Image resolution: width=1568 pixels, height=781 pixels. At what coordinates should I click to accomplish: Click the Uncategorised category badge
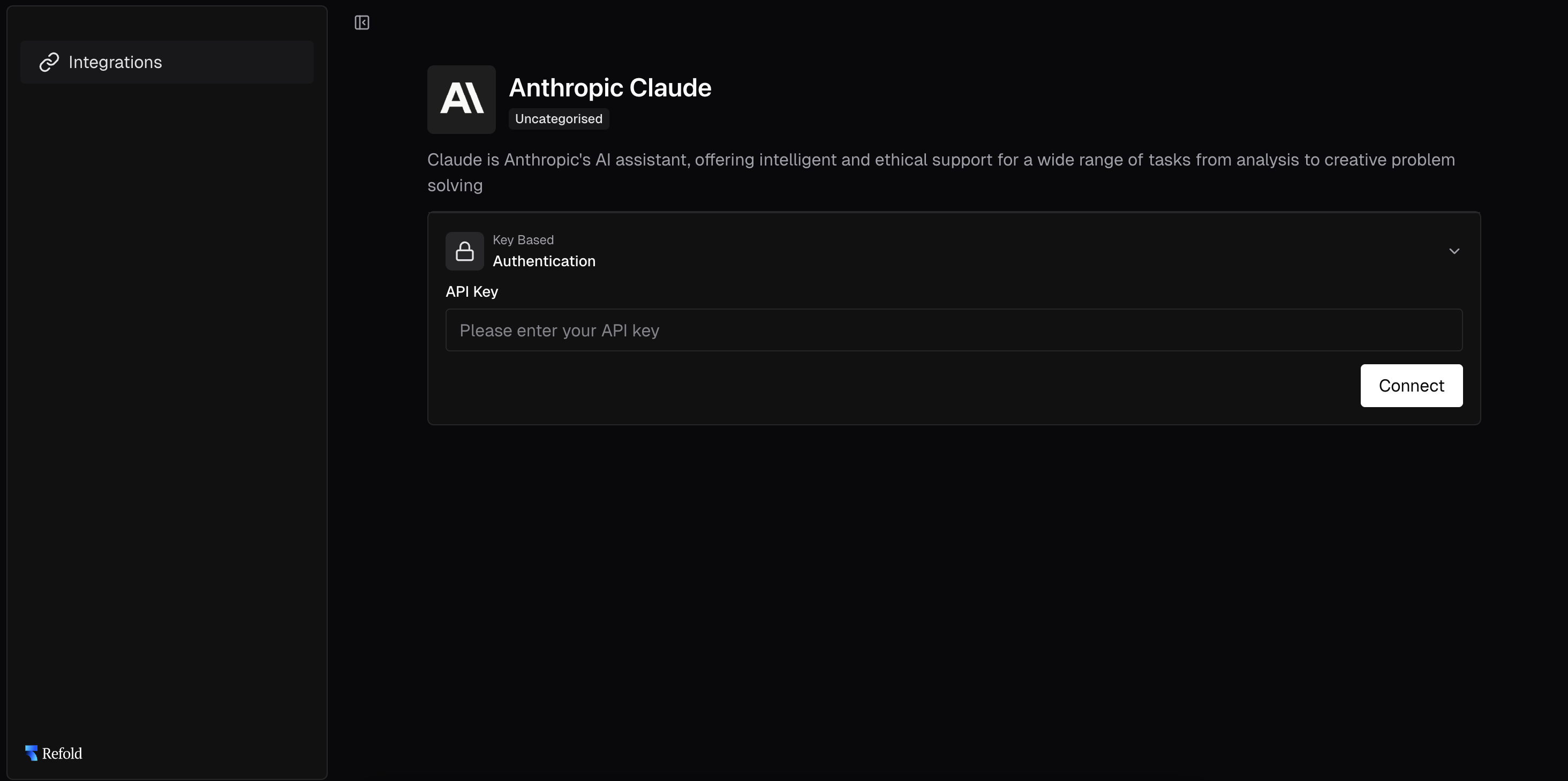point(558,119)
